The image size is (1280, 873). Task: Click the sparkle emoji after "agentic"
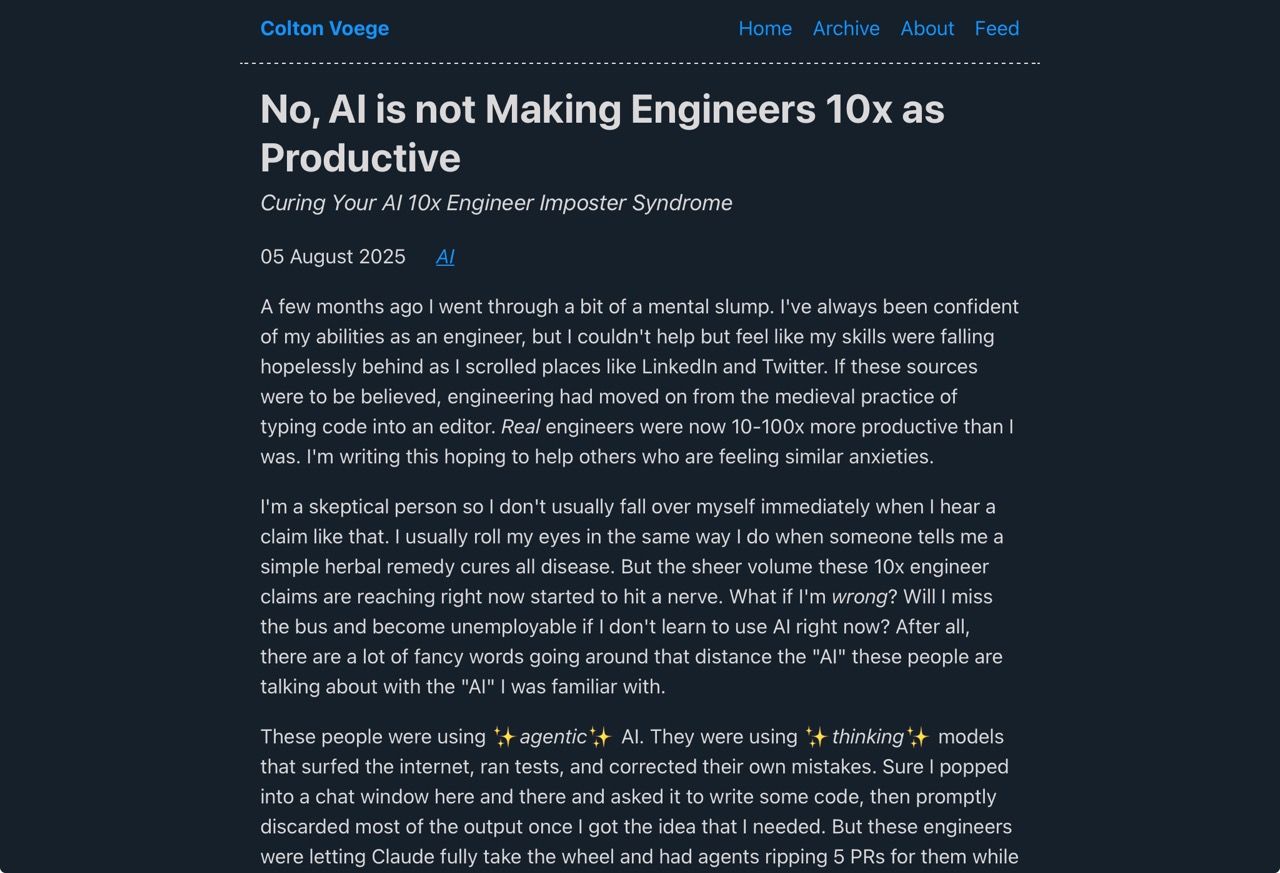click(x=600, y=737)
